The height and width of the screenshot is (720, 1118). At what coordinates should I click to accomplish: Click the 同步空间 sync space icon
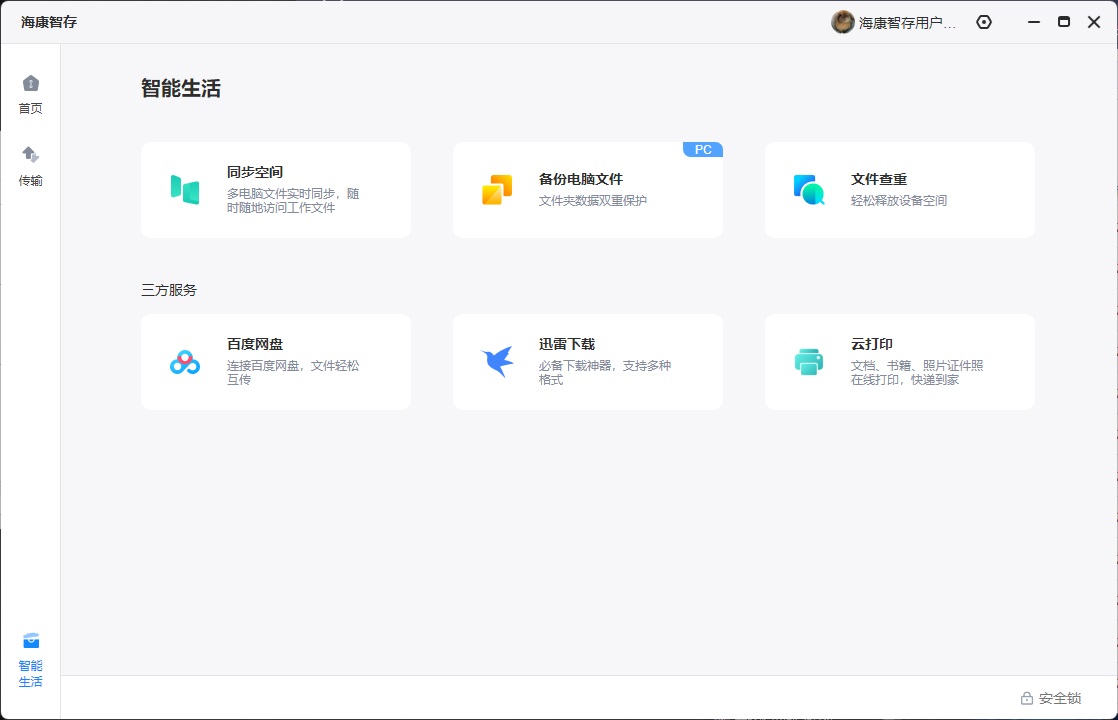click(186, 188)
